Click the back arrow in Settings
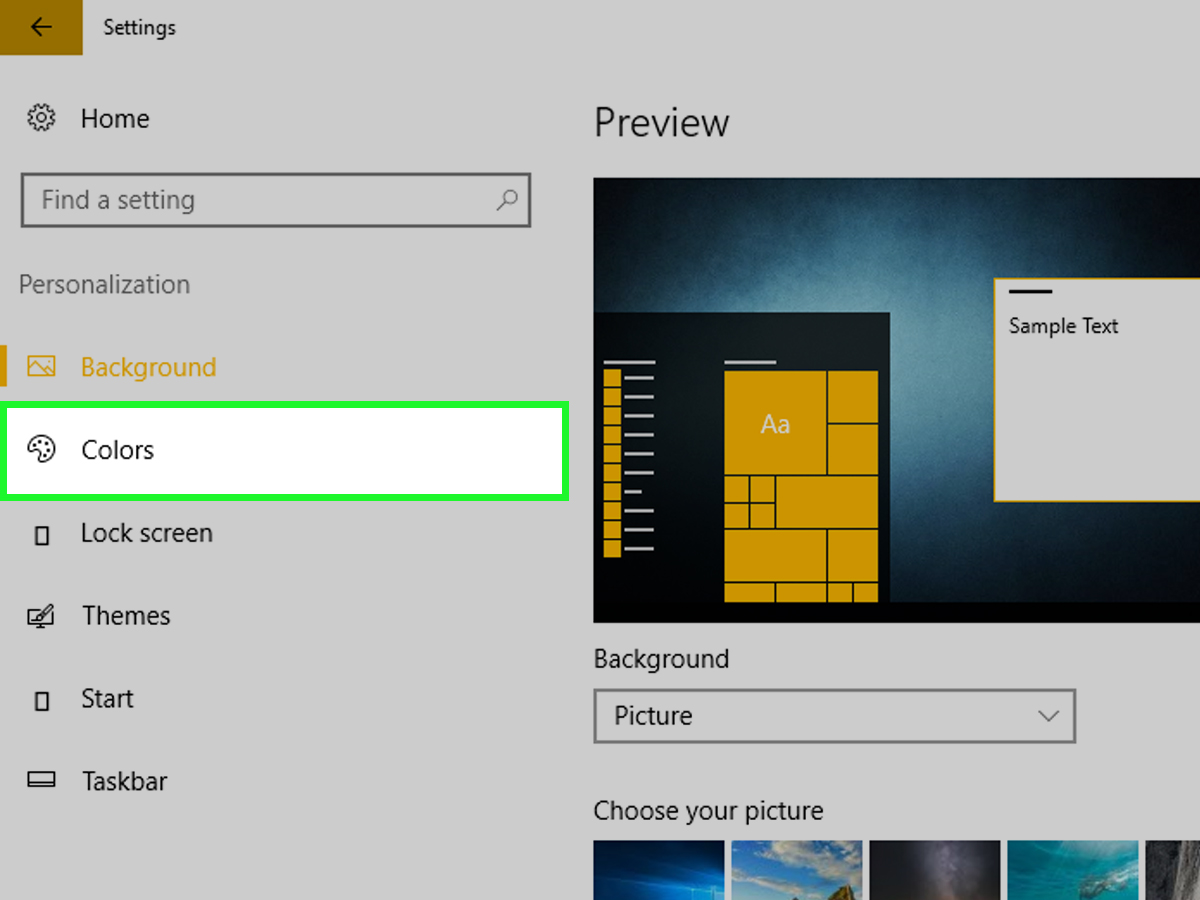The width and height of the screenshot is (1200, 900). [41, 27]
